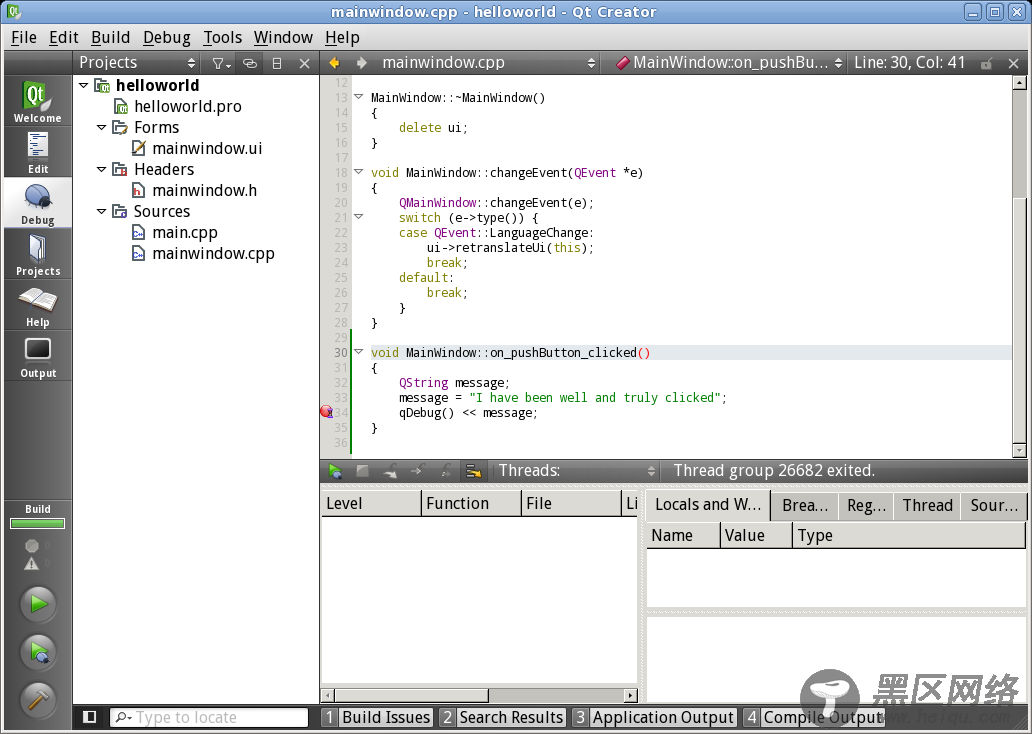Viewport: 1032px width, 734px height.
Task: Show the Application Output pane
Action: pyautogui.click(x=655, y=717)
